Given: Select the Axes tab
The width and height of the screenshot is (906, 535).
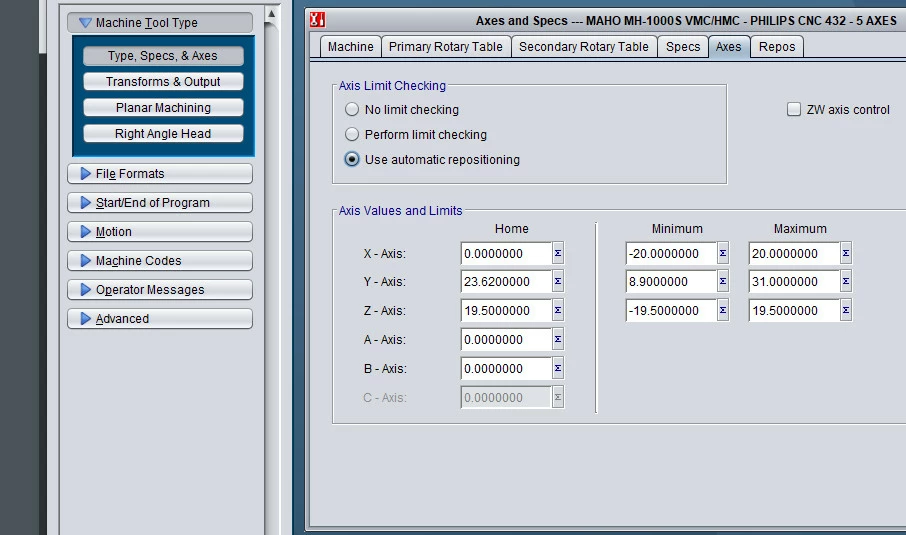Looking at the screenshot, I should (729, 46).
